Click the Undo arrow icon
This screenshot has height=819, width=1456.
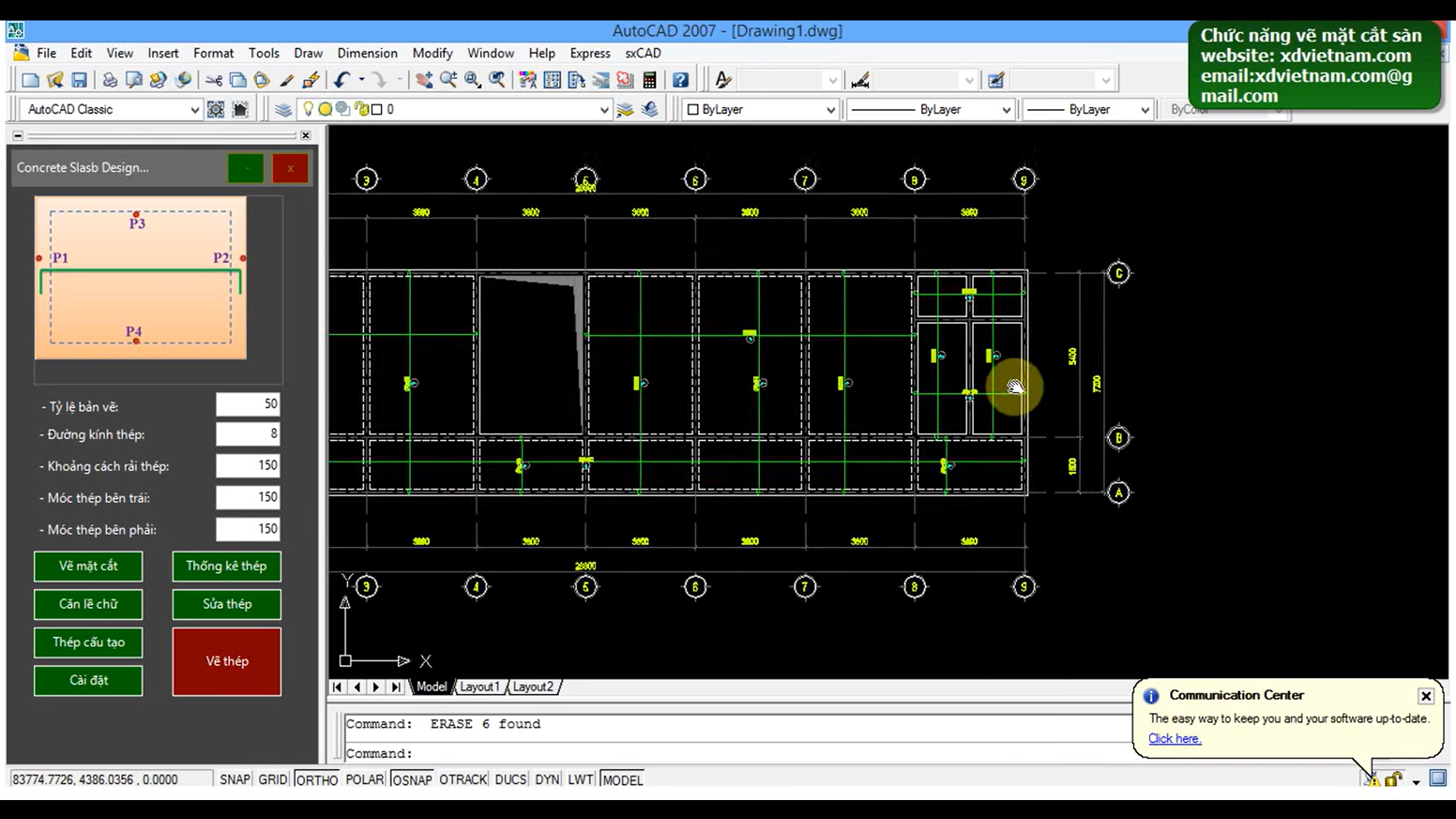coord(342,80)
